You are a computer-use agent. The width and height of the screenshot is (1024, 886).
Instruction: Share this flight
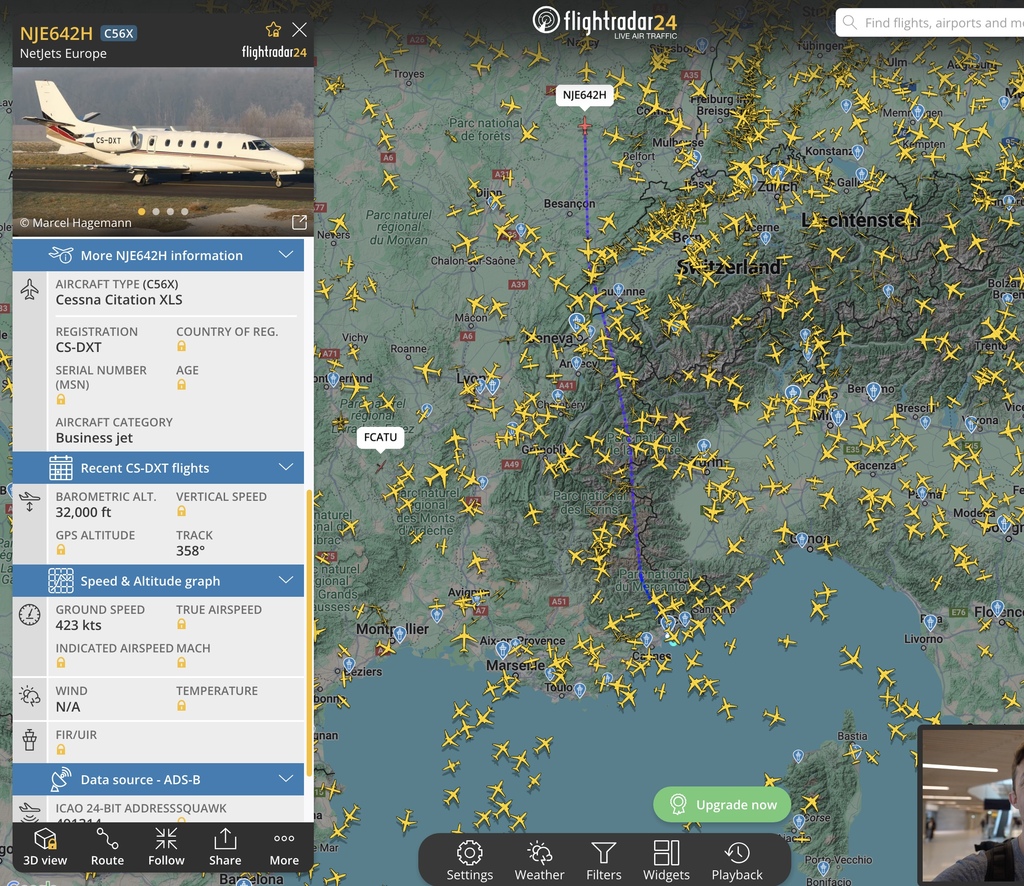(225, 847)
